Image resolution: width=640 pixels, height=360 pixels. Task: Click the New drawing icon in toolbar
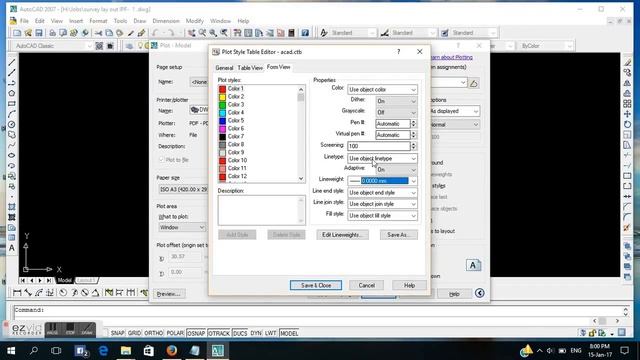(x=17, y=33)
